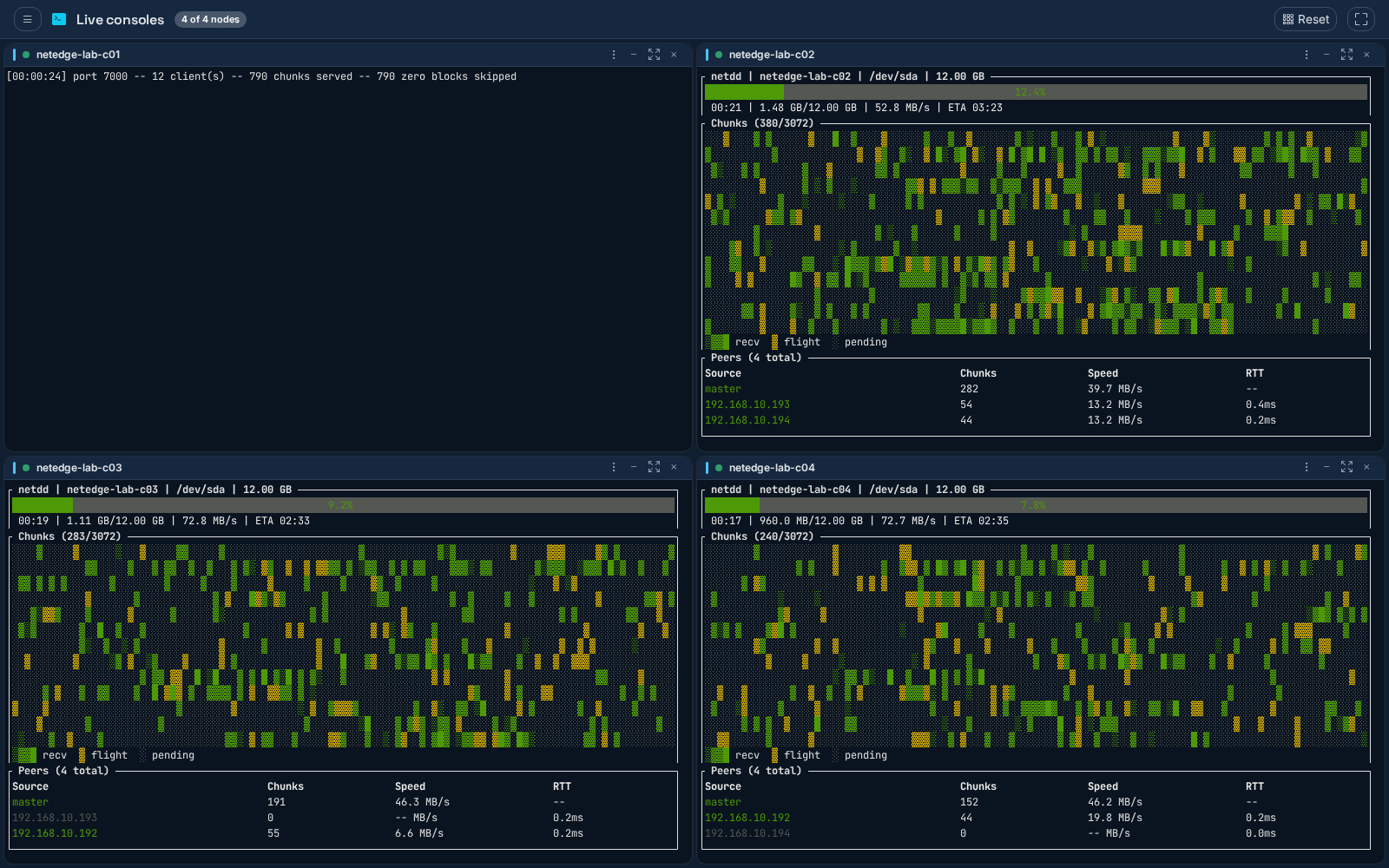This screenshot has width=1389, height=868.
Task: Close the netedge-lab-c02 console
Action: coord(1366,55)
